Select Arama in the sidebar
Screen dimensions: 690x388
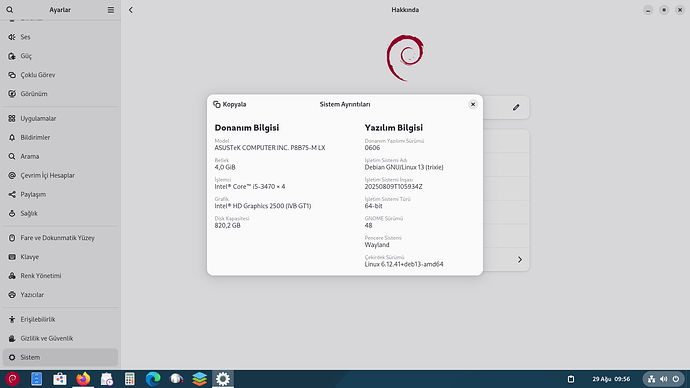pyautogui.click(x=60, y=156)
